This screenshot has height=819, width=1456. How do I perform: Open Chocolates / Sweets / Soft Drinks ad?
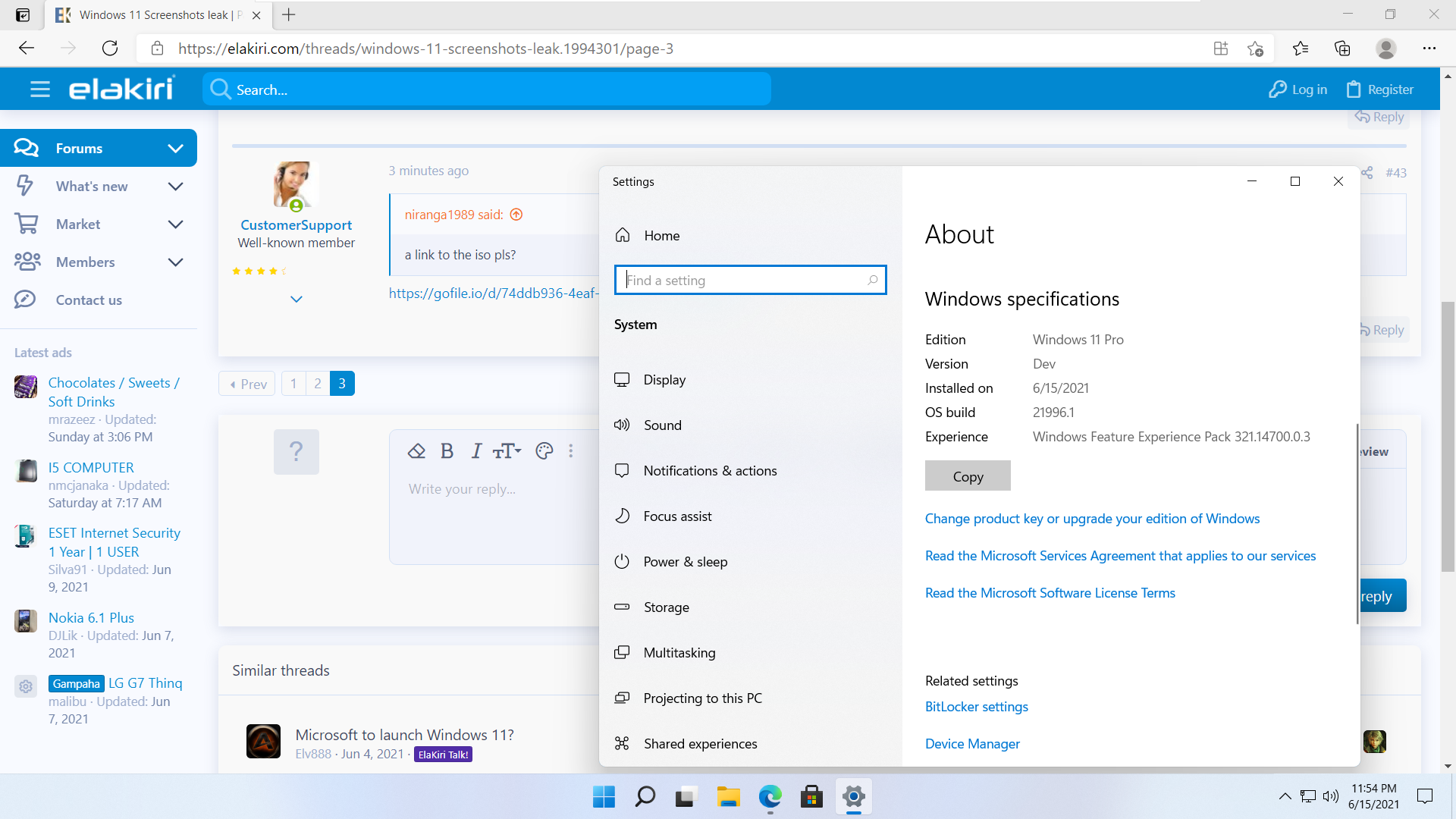point(114,392)
